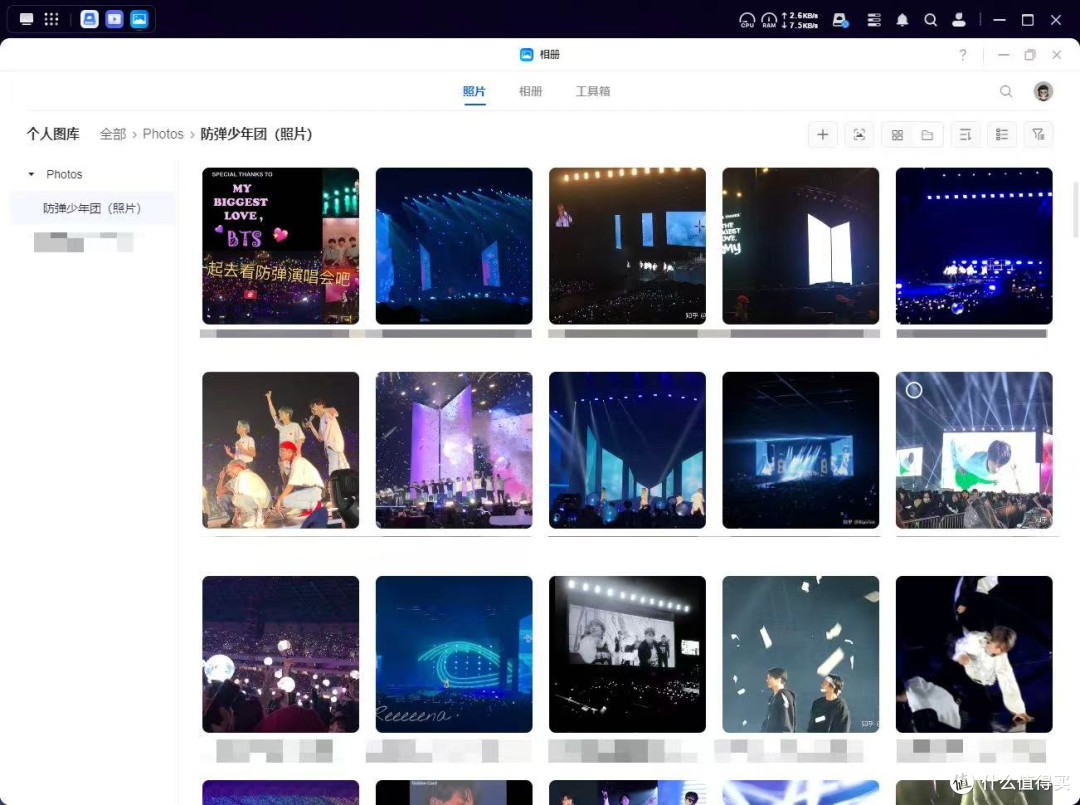1080x805 pixels.
Task: Show the desktop from top bar
Action: pos(26,19)
